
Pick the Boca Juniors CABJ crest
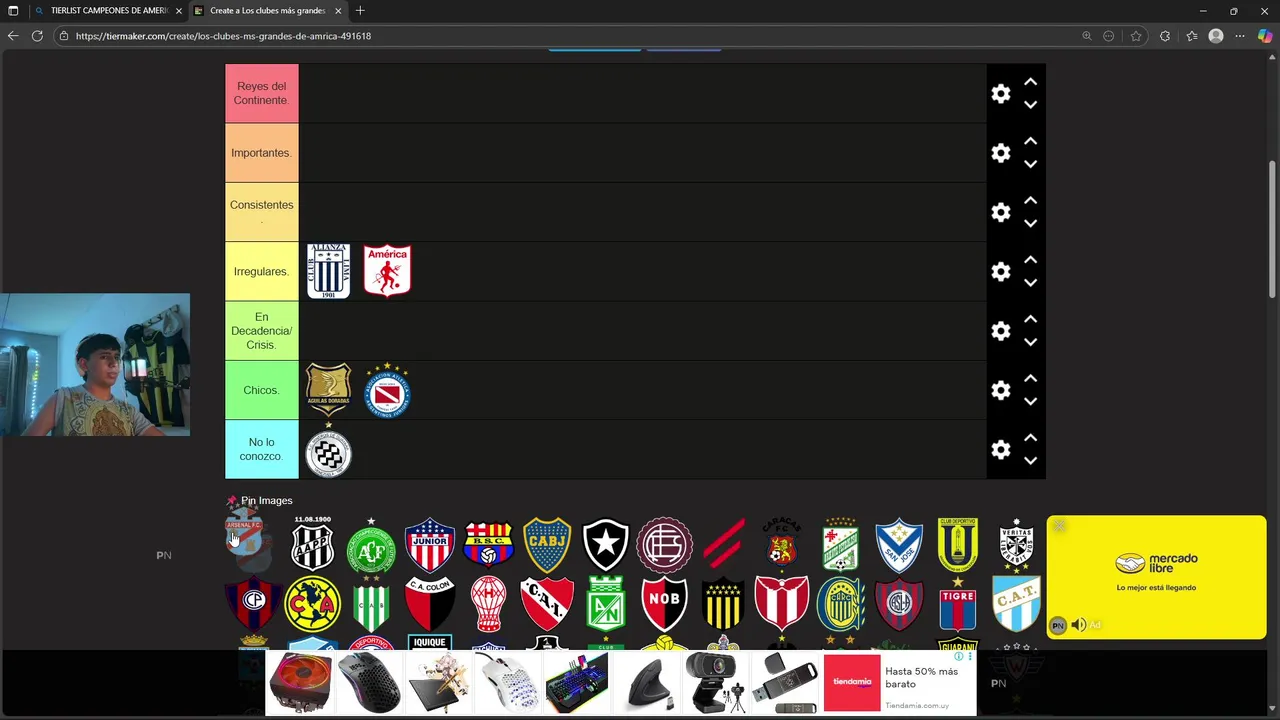[547, 545]
